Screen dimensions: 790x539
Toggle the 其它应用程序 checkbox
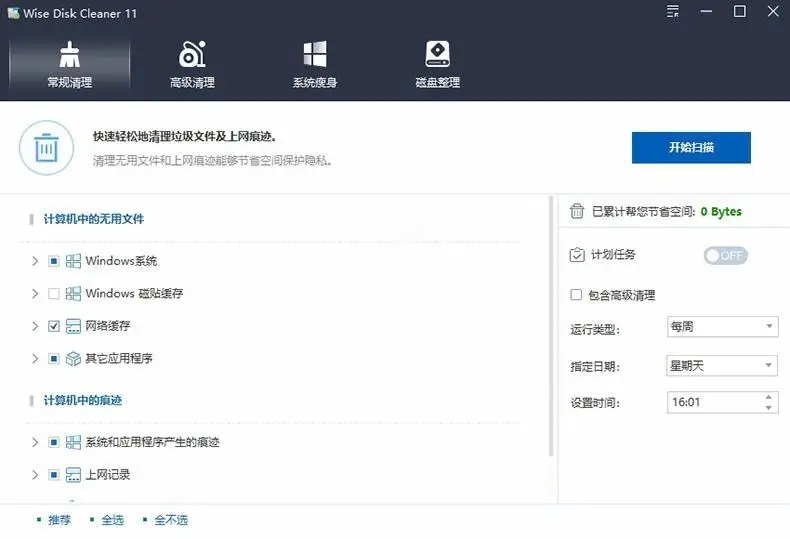54,359
